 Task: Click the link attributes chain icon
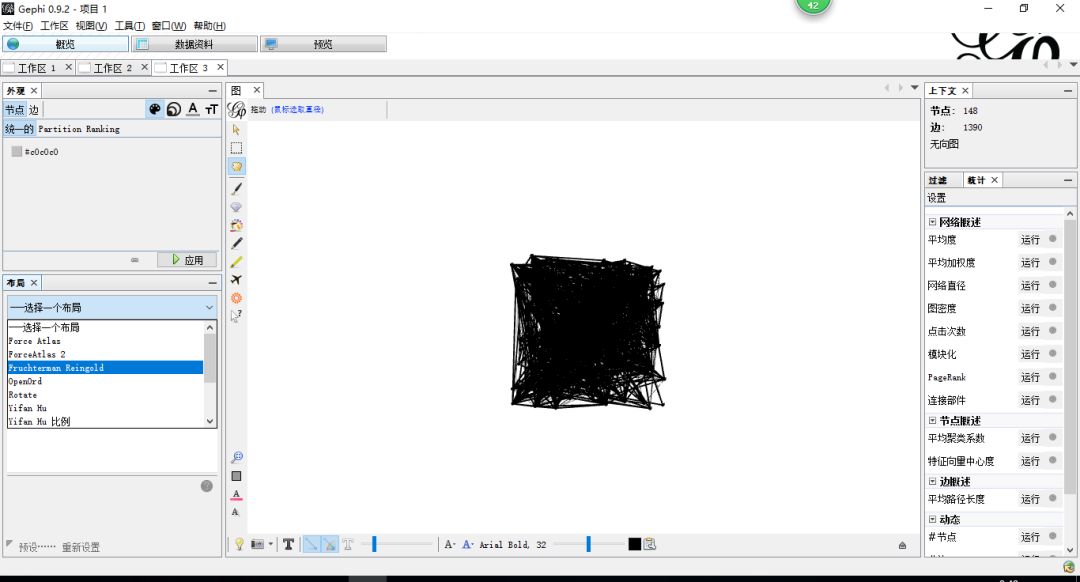coord(135,260)
